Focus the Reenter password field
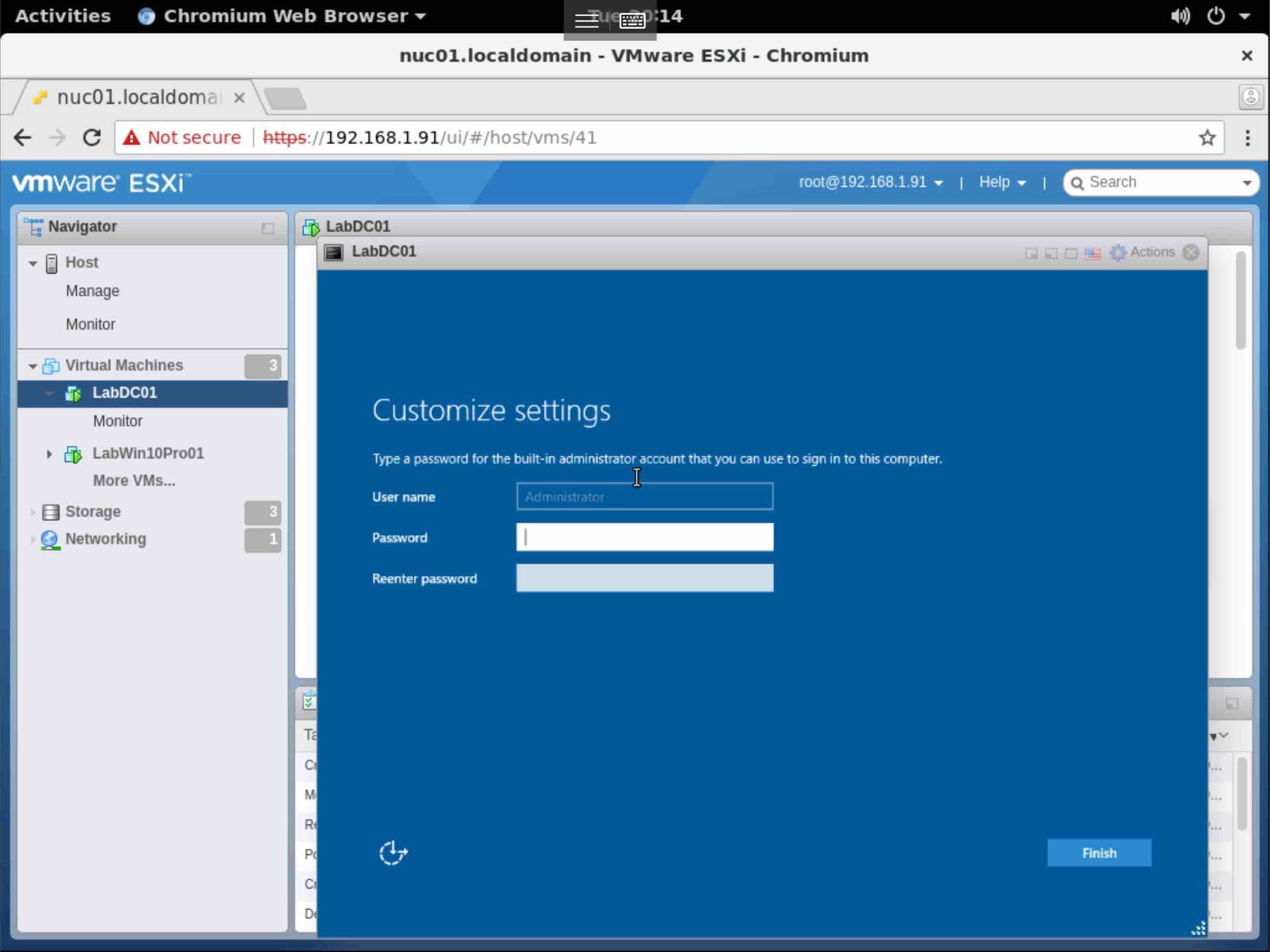 click(x=645, y=579)
